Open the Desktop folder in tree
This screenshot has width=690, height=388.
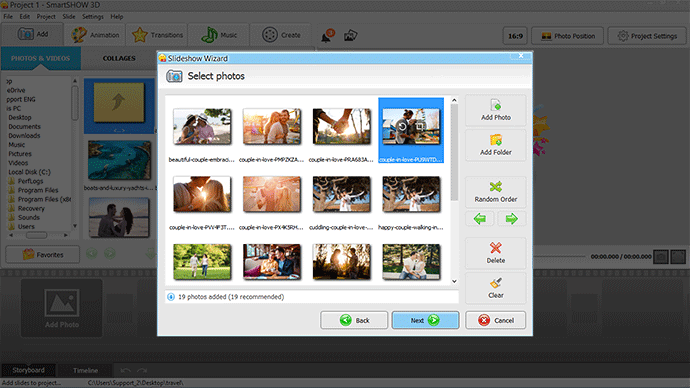point(20,117)
